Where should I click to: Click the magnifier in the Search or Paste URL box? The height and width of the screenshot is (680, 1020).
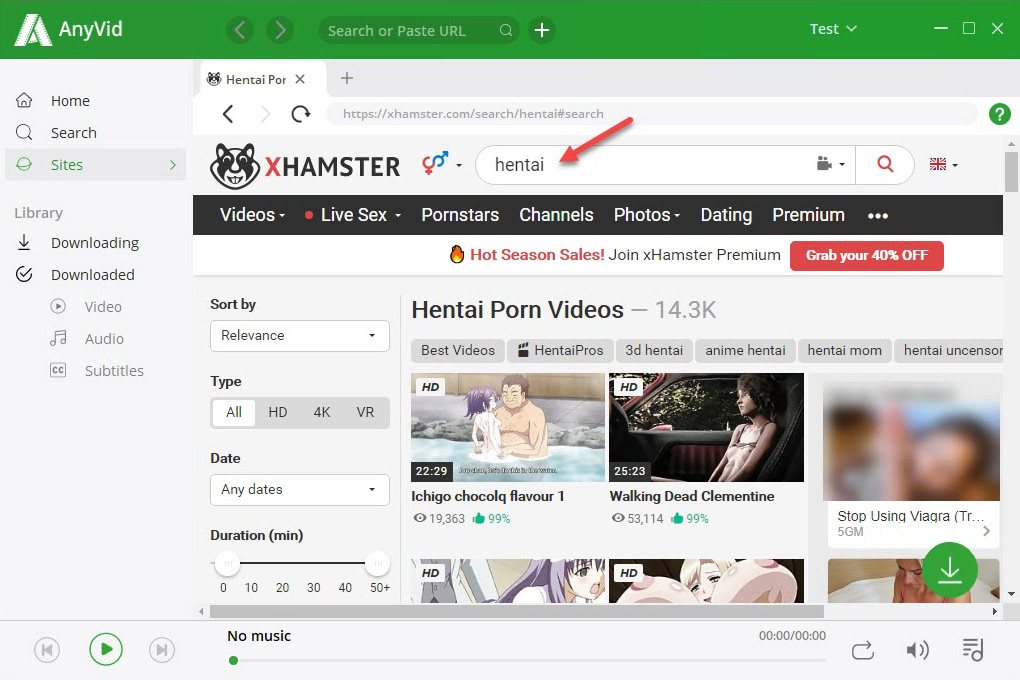tap(505, 31)
